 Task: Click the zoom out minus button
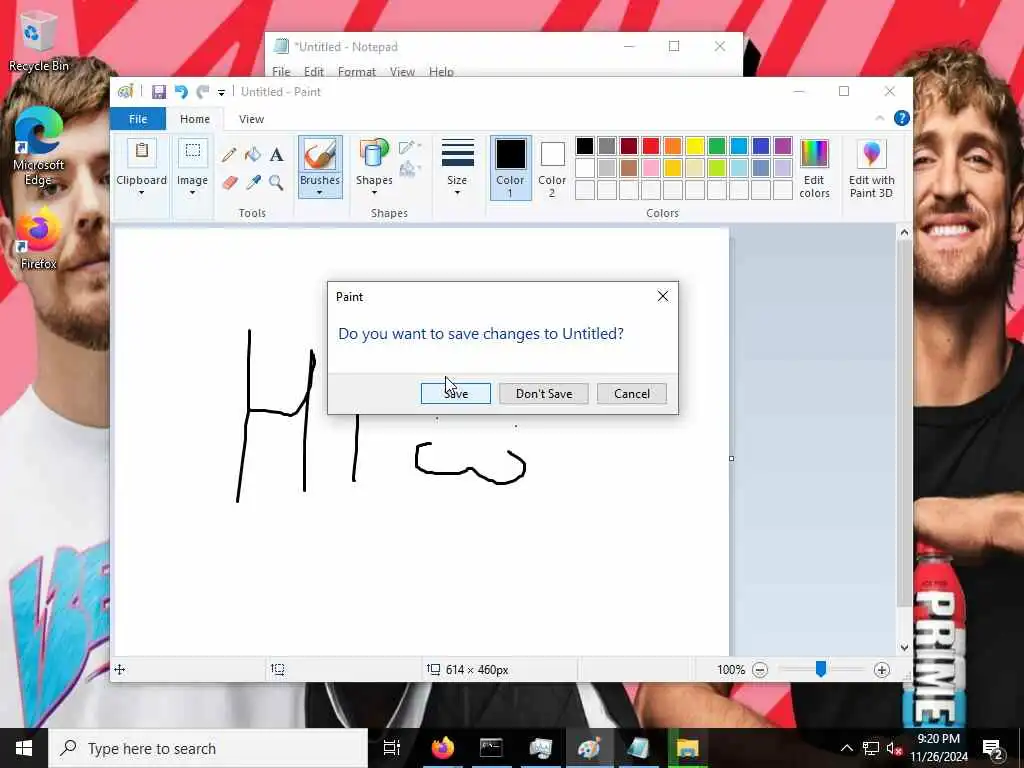point(760,669)
